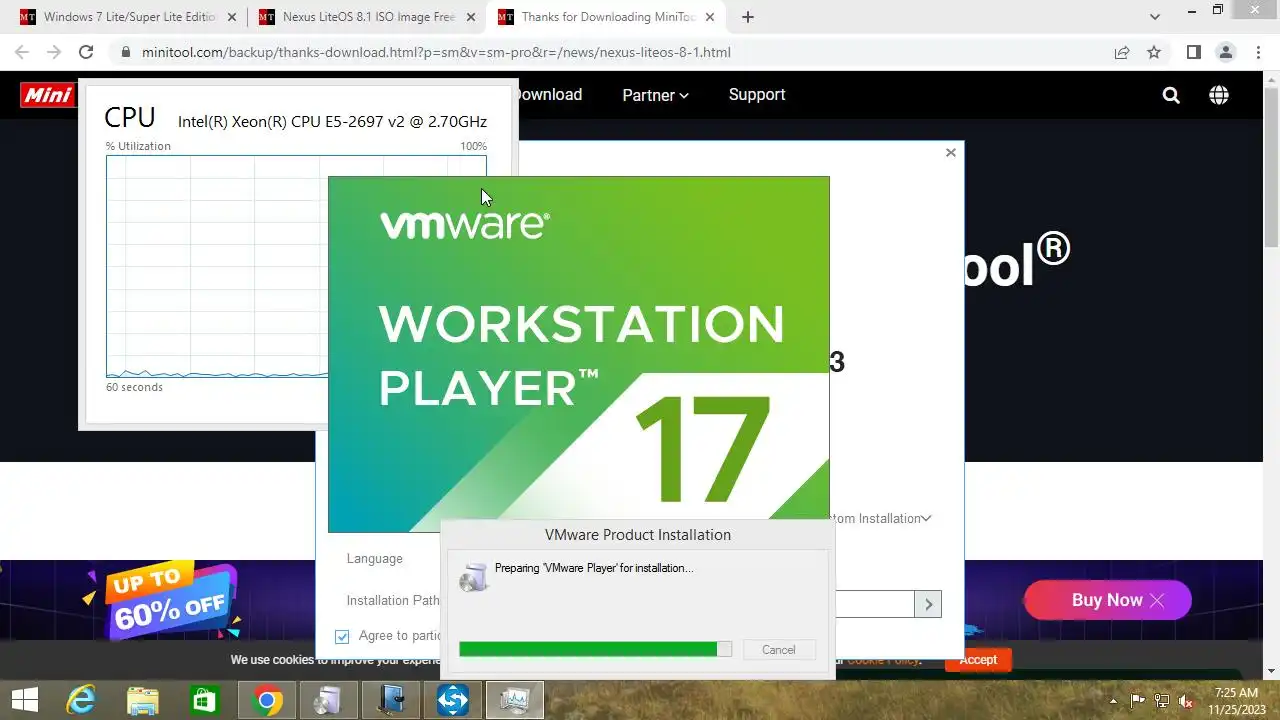Select the installer disc taskbar icon
This screenshot has width=1280, height=720.
(x=328, y=700)
